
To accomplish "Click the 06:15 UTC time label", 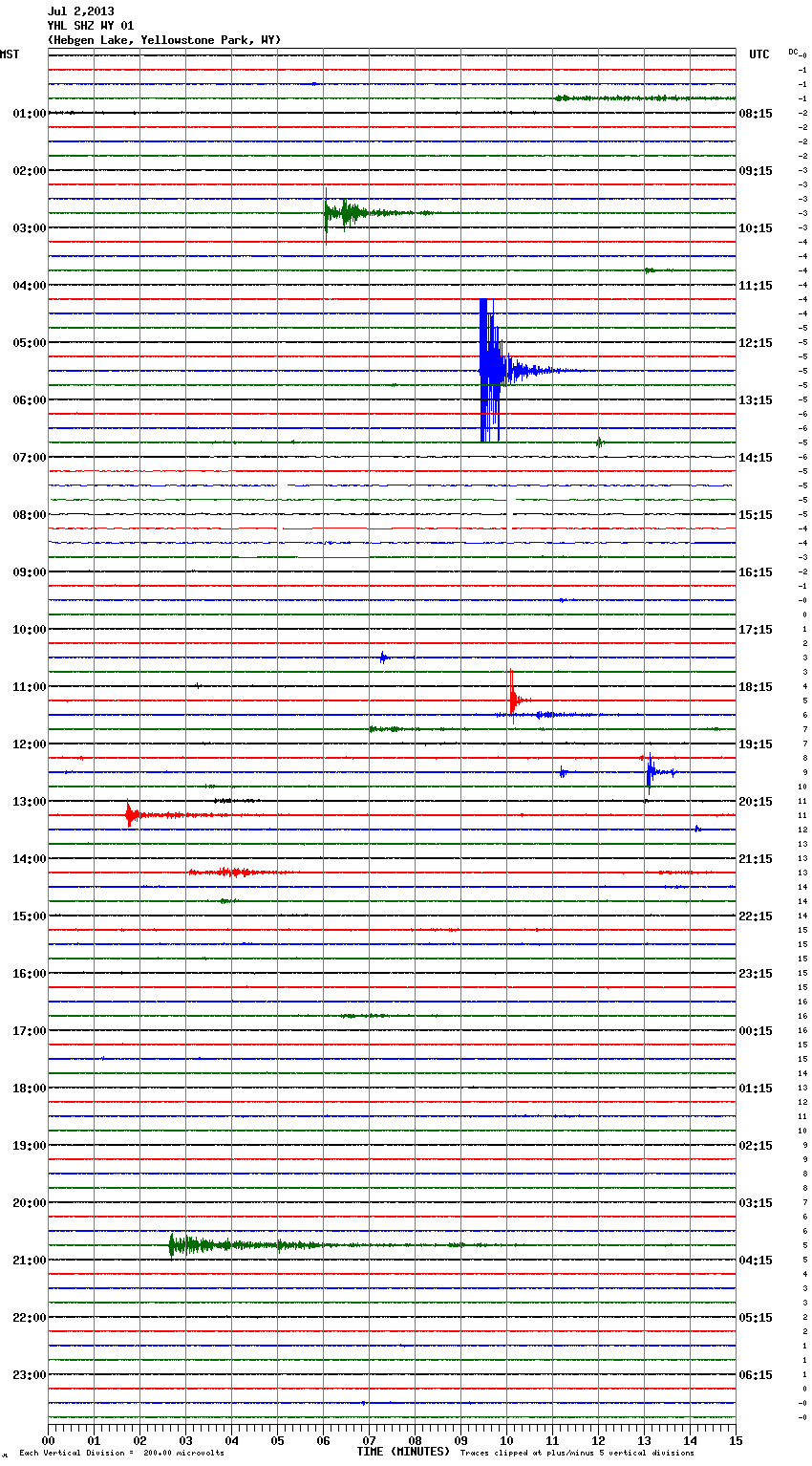I will tap(756, 1374).
